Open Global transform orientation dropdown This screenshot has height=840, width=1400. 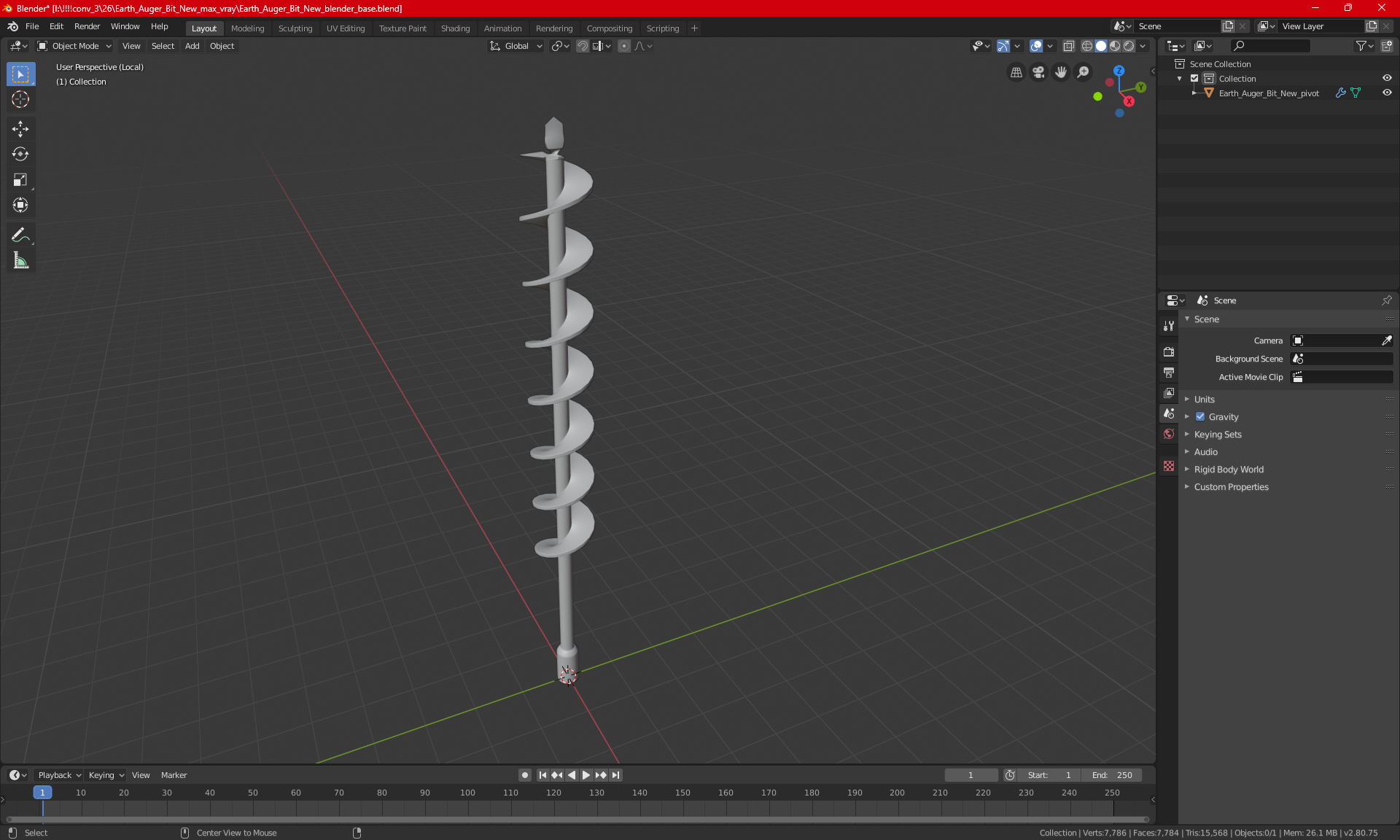516,46
